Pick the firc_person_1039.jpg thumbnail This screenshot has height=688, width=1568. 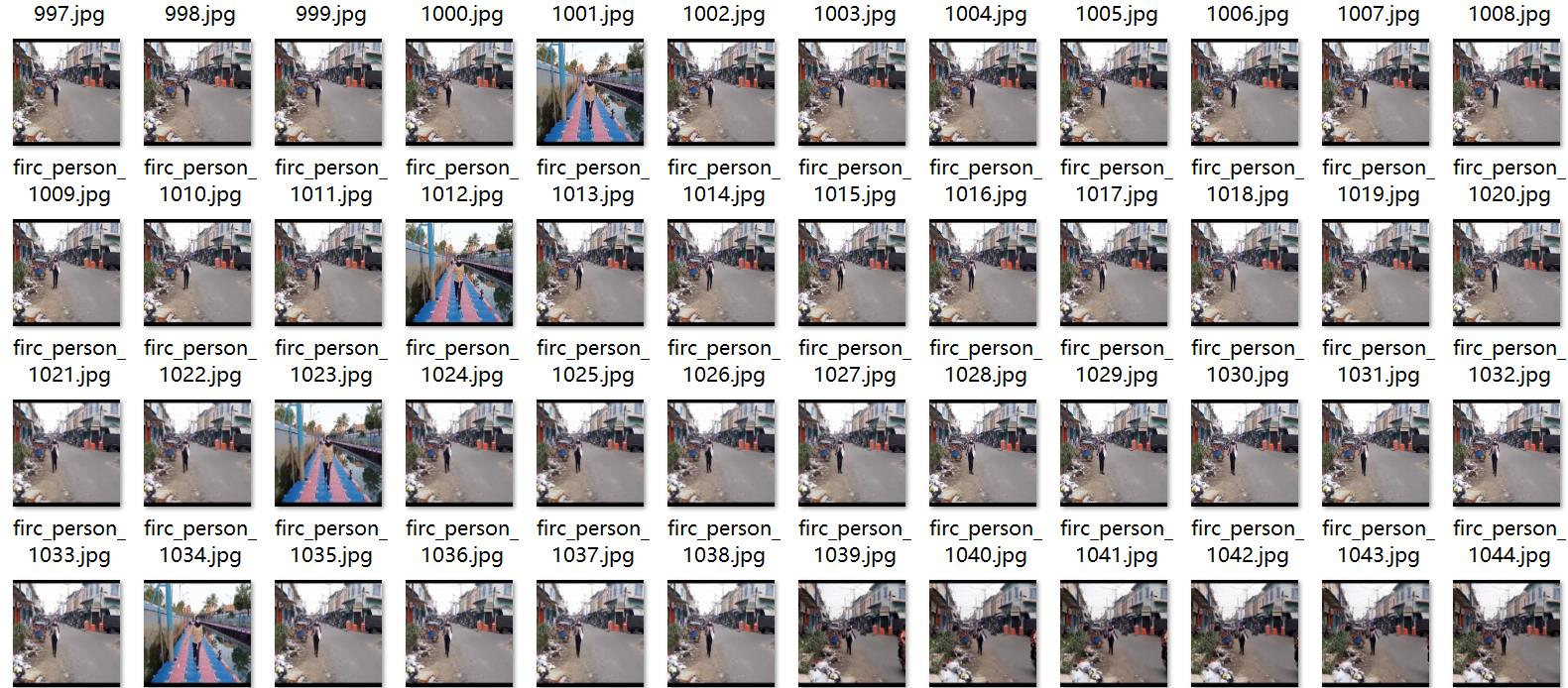pos(852,453)
